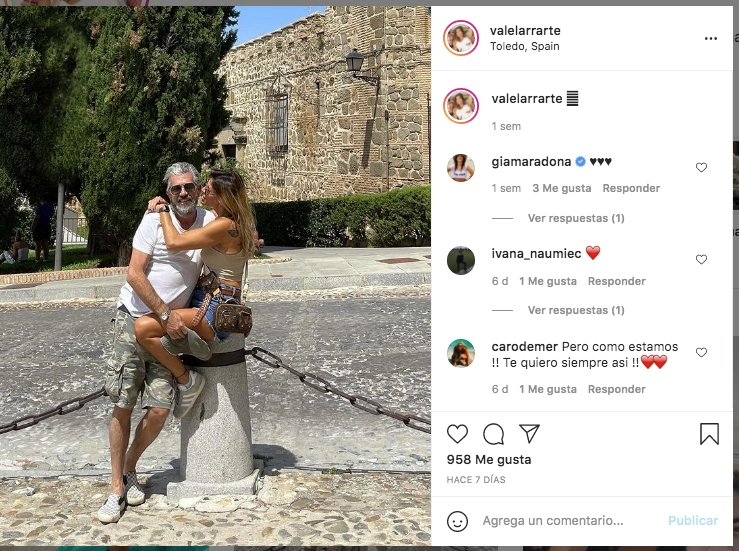Open the three-dot more options menu
Image resolution: width=739 pixels, height=551 pixels.
(x=711, y=39)
